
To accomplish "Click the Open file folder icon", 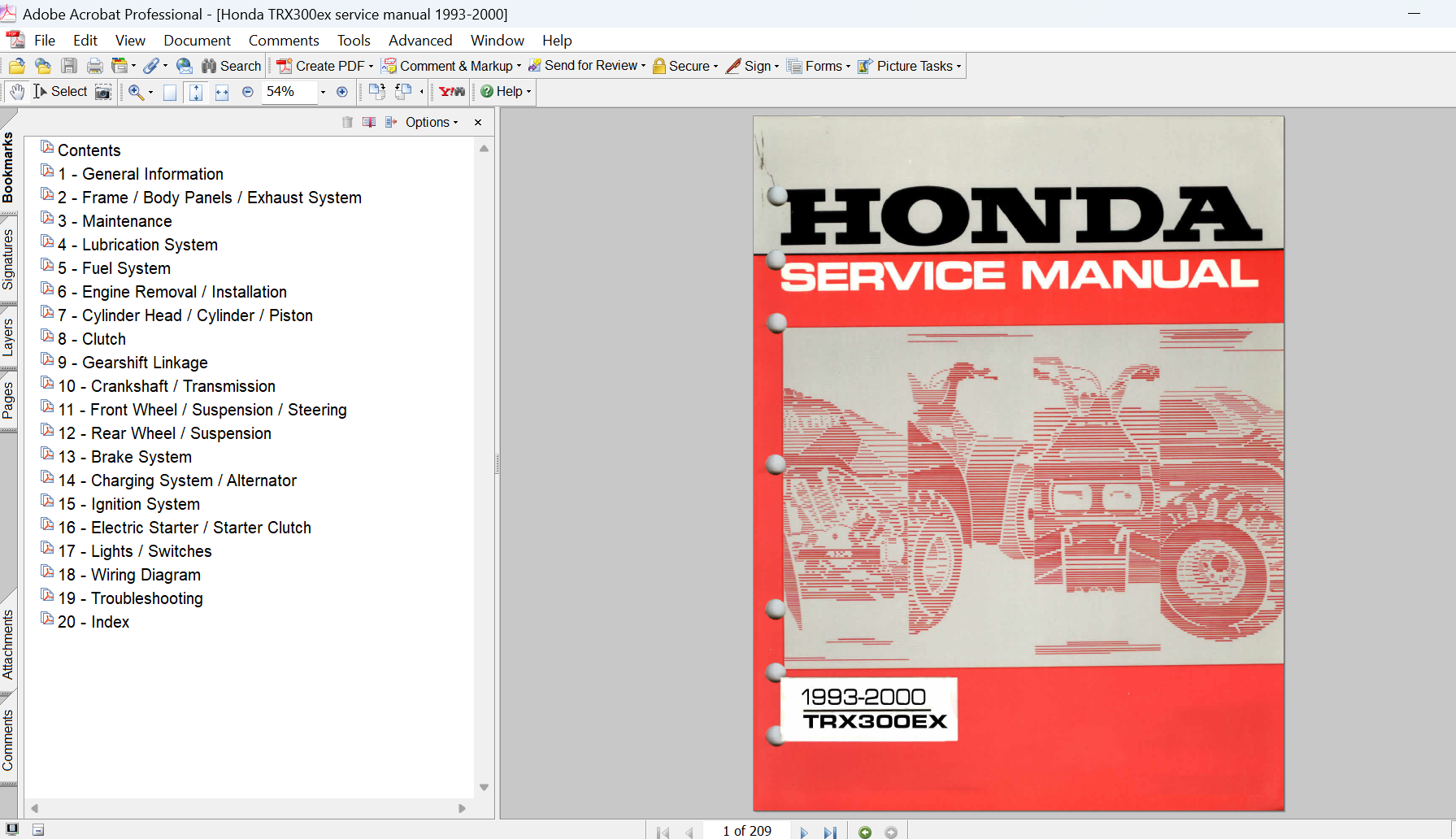I will pos(16,66).
